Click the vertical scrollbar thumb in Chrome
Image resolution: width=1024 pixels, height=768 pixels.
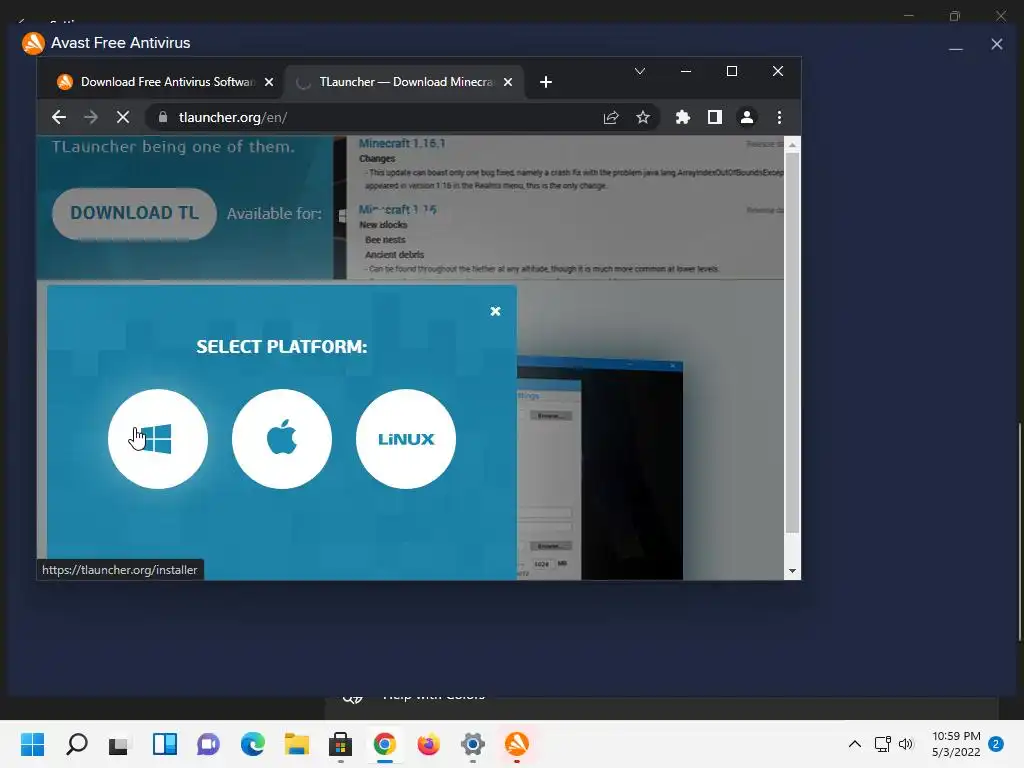[x=792, y=343]
